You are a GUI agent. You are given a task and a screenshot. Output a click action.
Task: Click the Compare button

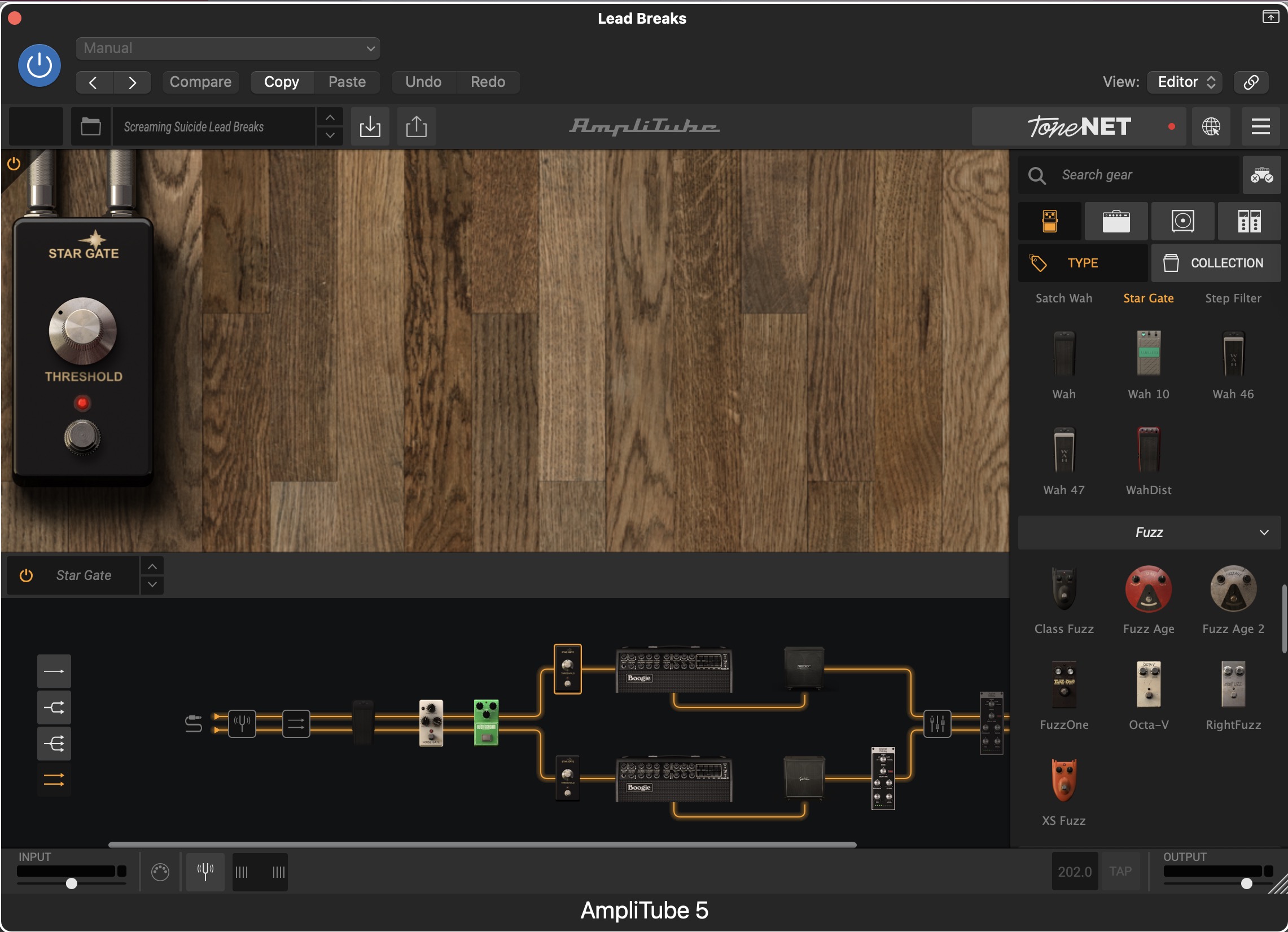pyautogui.click(x=200, y=82)
